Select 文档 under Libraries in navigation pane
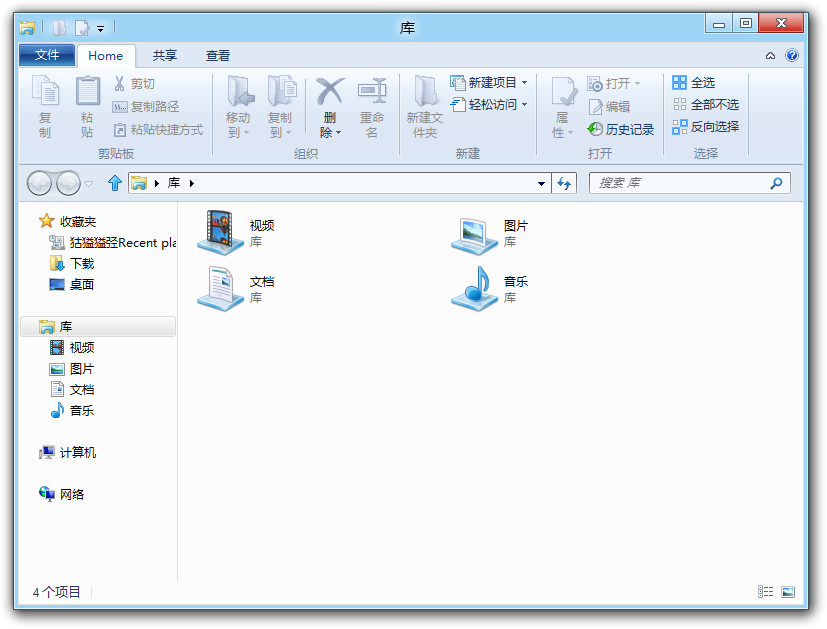This screenshot has width=827, height=629. click(72, 390)
